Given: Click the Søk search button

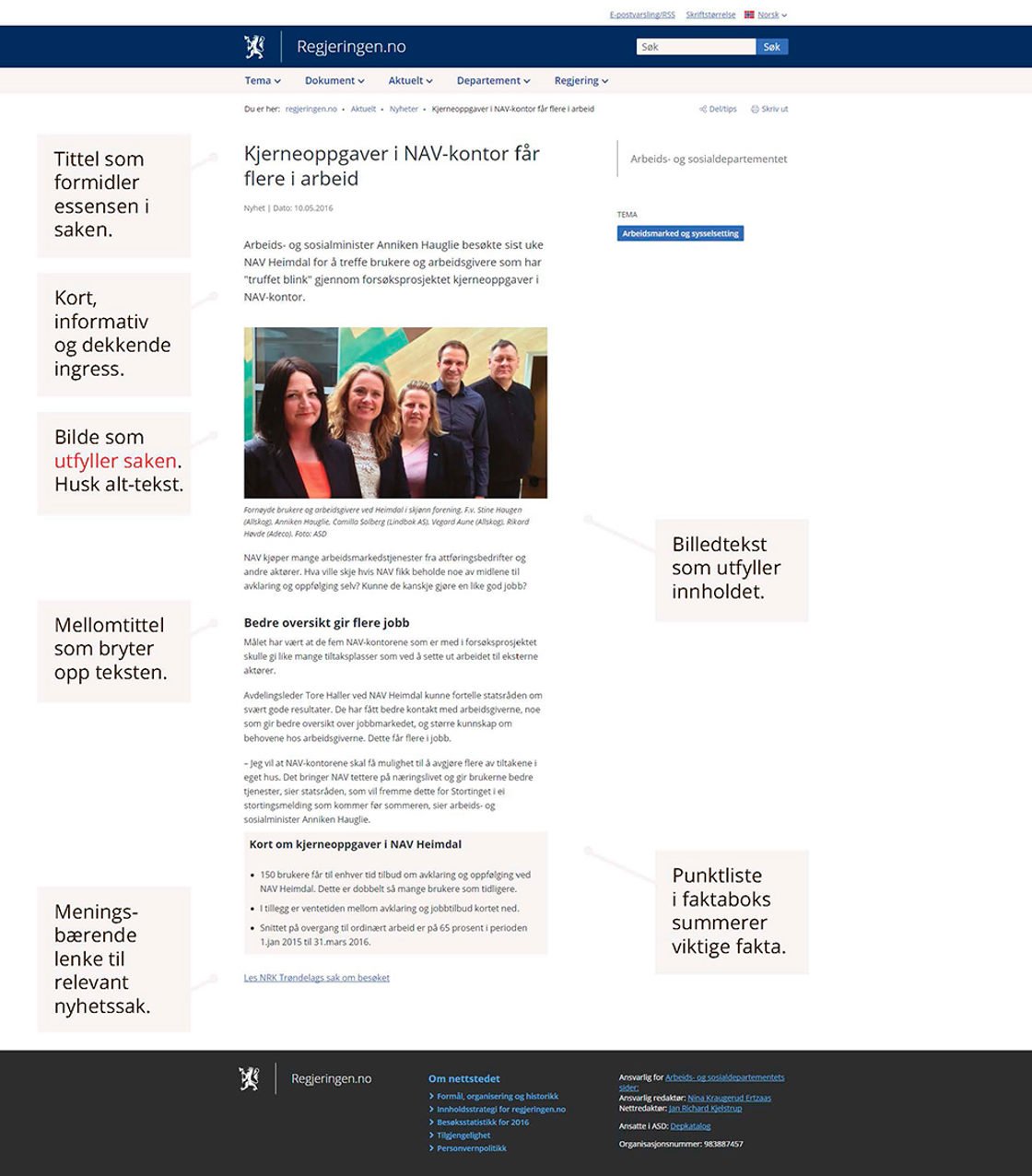Looking at the screenshot, I should click(x=772, y=47).
